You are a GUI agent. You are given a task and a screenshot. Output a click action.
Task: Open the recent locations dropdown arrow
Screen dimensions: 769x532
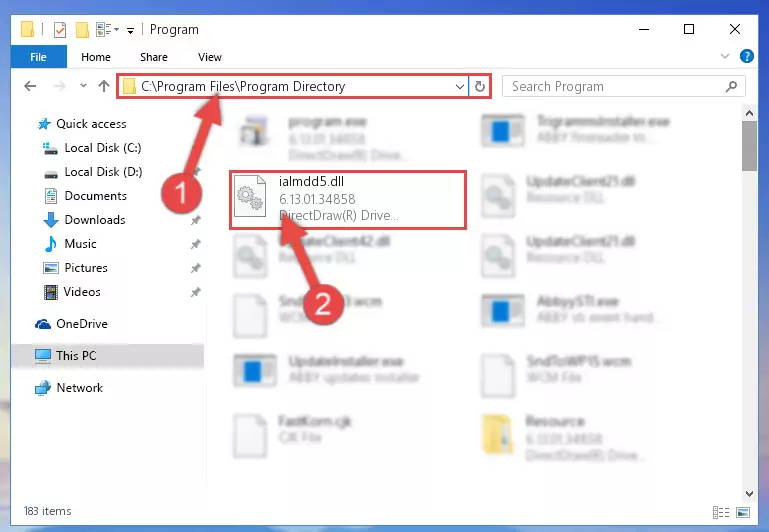[x=83, y=86]
